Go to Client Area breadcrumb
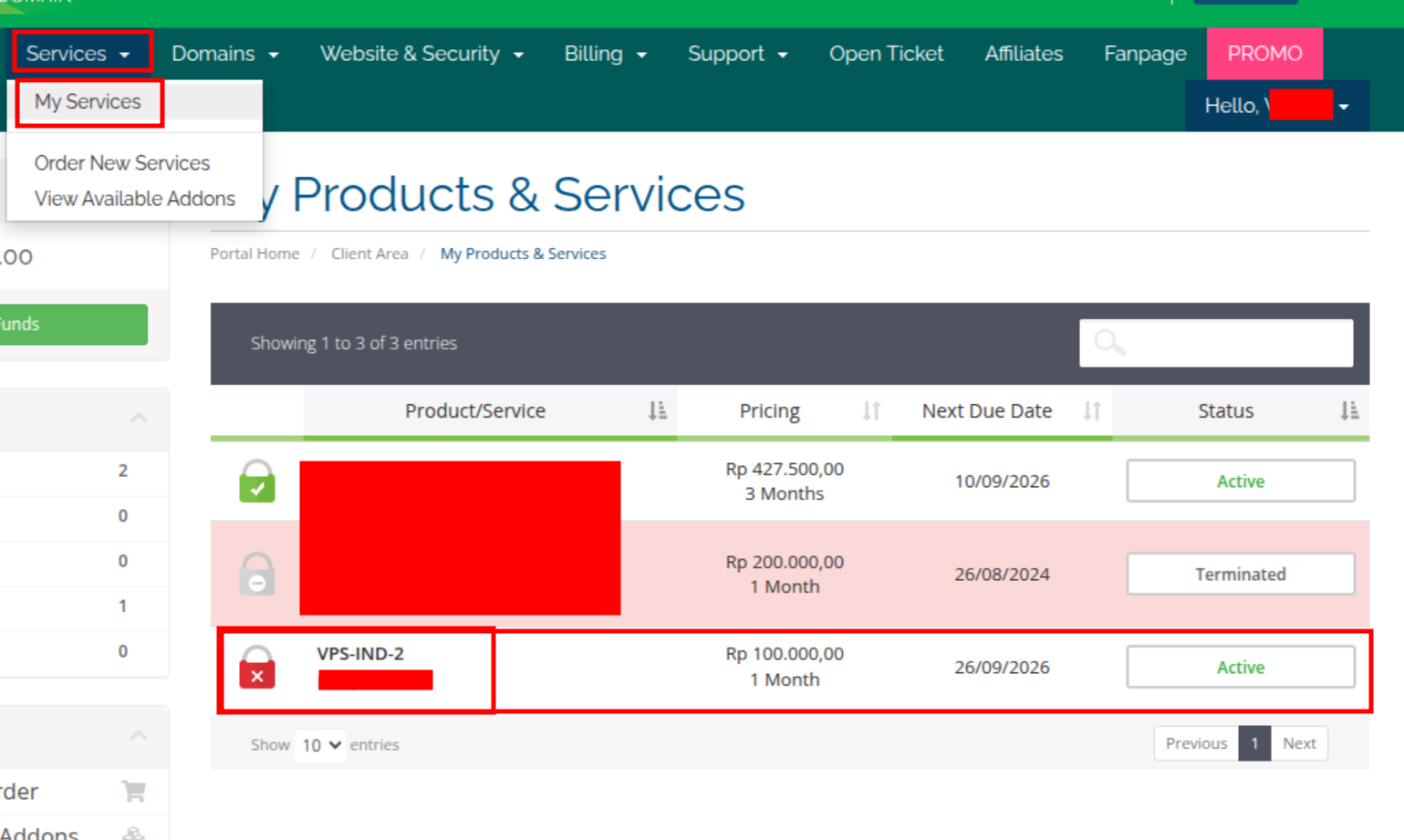Image resolution: width=1404 pixels, height=840 pixels. 369,254
